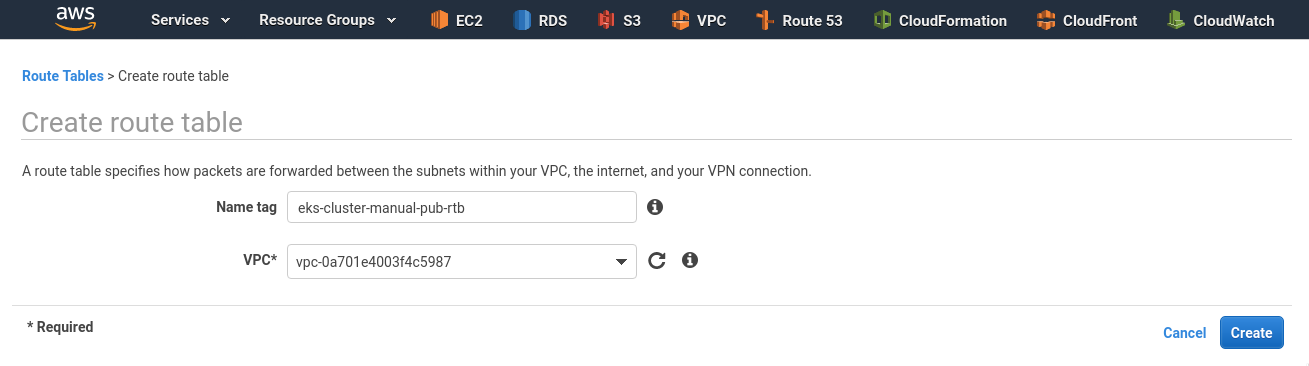Viewport: 1309px width, 366px height.
Task: Click the Create button
Action: coord(1251,333)
